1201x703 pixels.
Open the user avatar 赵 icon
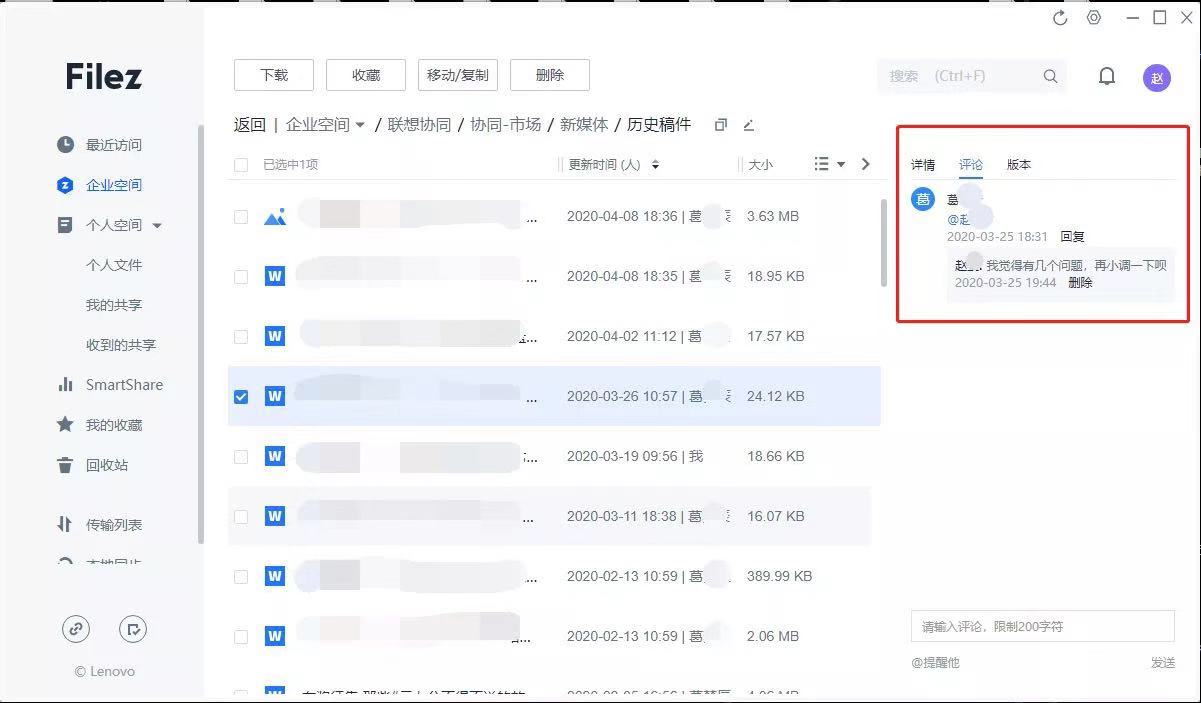click(1156, 78)
